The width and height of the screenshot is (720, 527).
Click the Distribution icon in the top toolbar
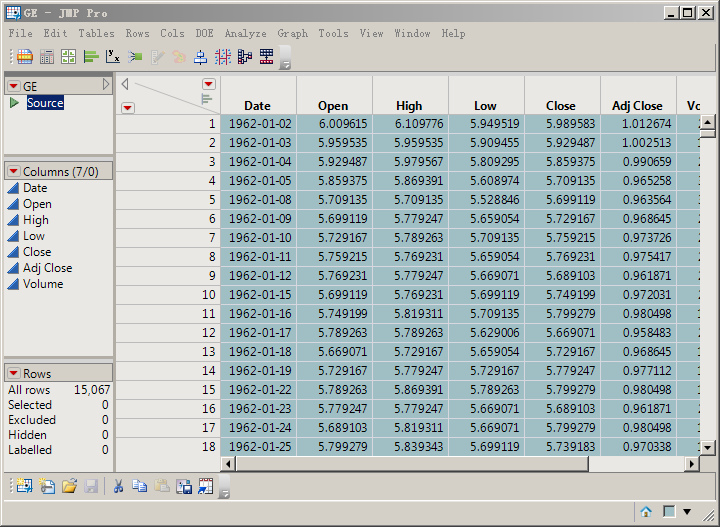coord(90,57)
